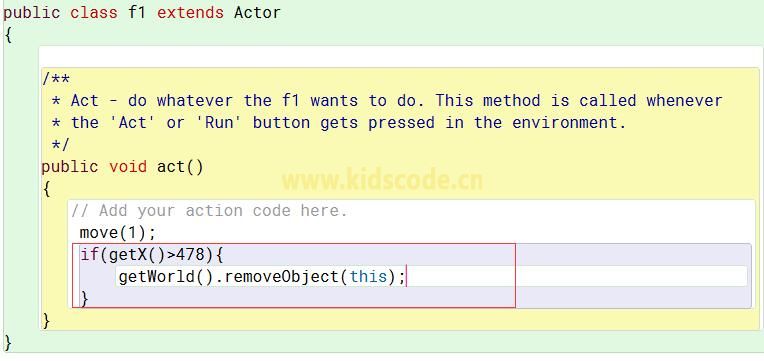Click the closing brace of the act method
Image resolution: width=764 pixels, height=361 pixels.
pos(46,320)
